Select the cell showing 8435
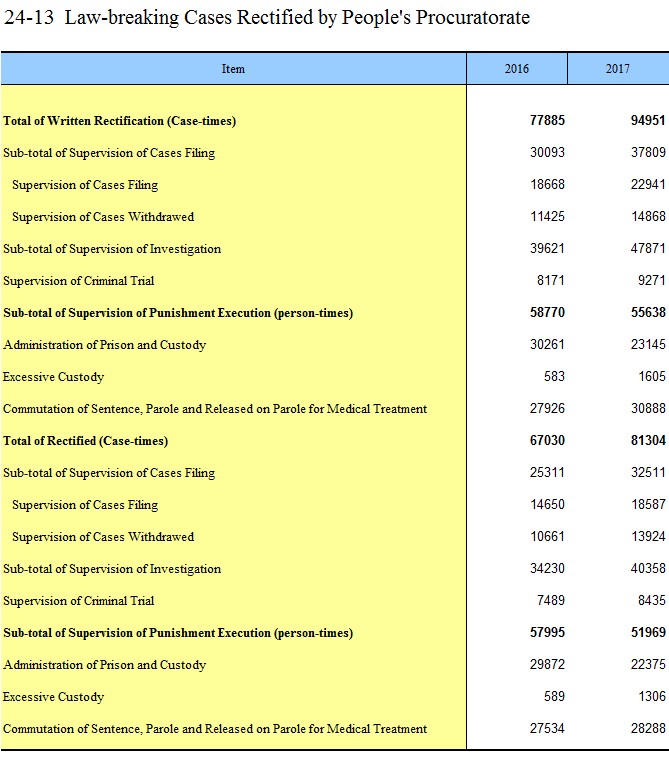Screen dimensions: 669x783 [x=652, y=600]
